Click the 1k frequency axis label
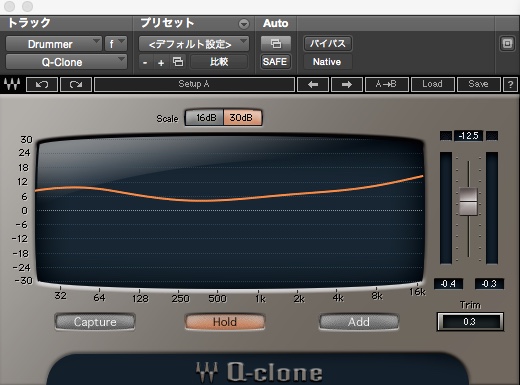This screenshot has width=520, height=385. pyautogui.click(x=260, y=299)
